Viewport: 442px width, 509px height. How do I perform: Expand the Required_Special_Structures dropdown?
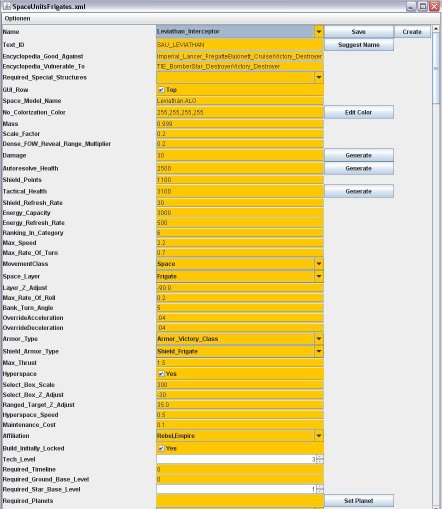click(319, 77)
